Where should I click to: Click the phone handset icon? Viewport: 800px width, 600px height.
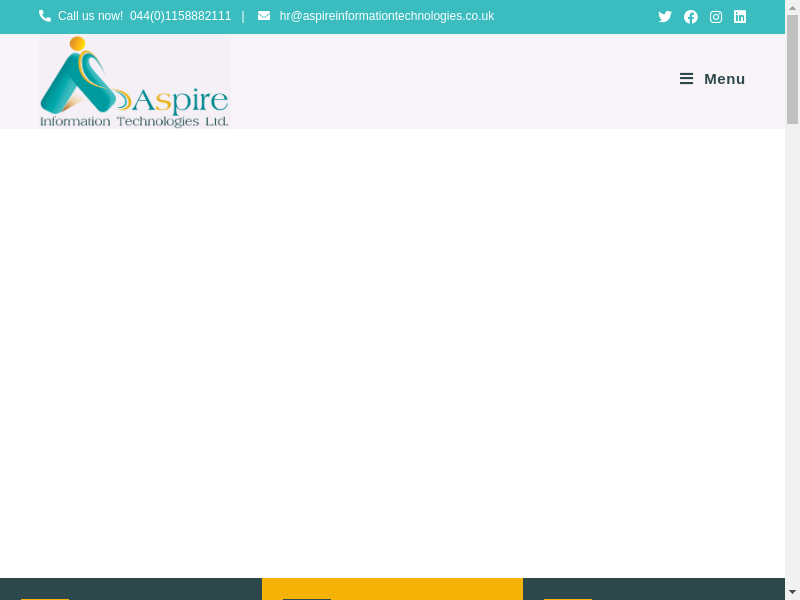click(x=45, y=16)
